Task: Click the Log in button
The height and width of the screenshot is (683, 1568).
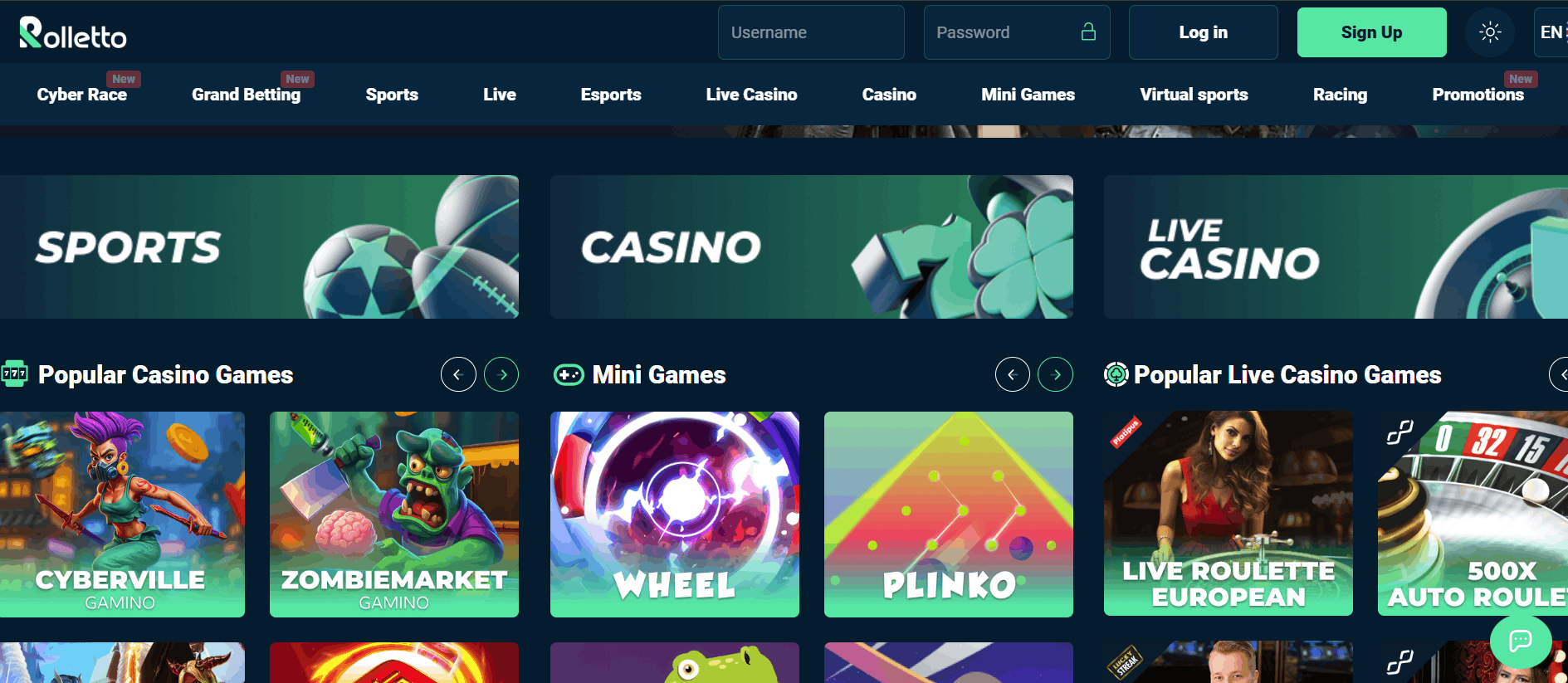Action: pos(1203,32)
